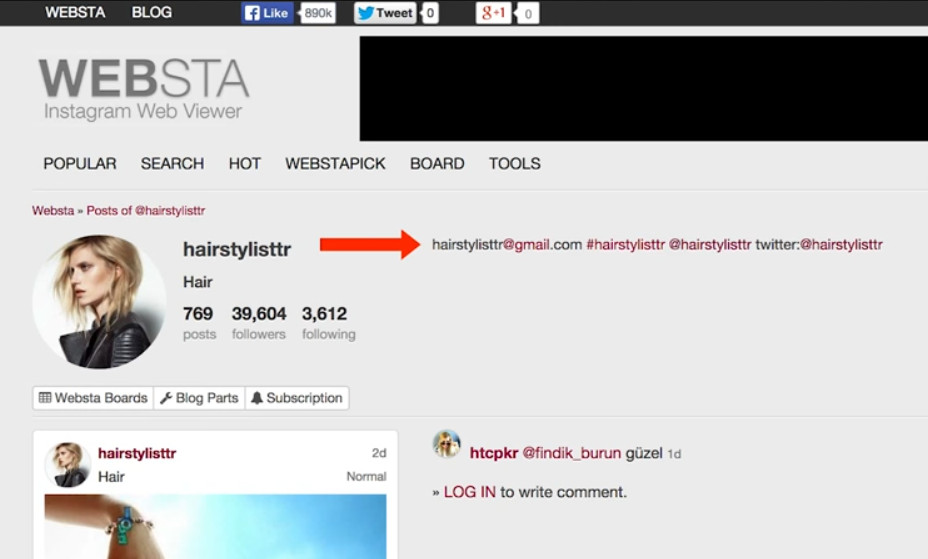Viewport: 928px width, 559px height.
Task: Click the Normal filter label
Action: pyautogui.click(x=366, y=476)
